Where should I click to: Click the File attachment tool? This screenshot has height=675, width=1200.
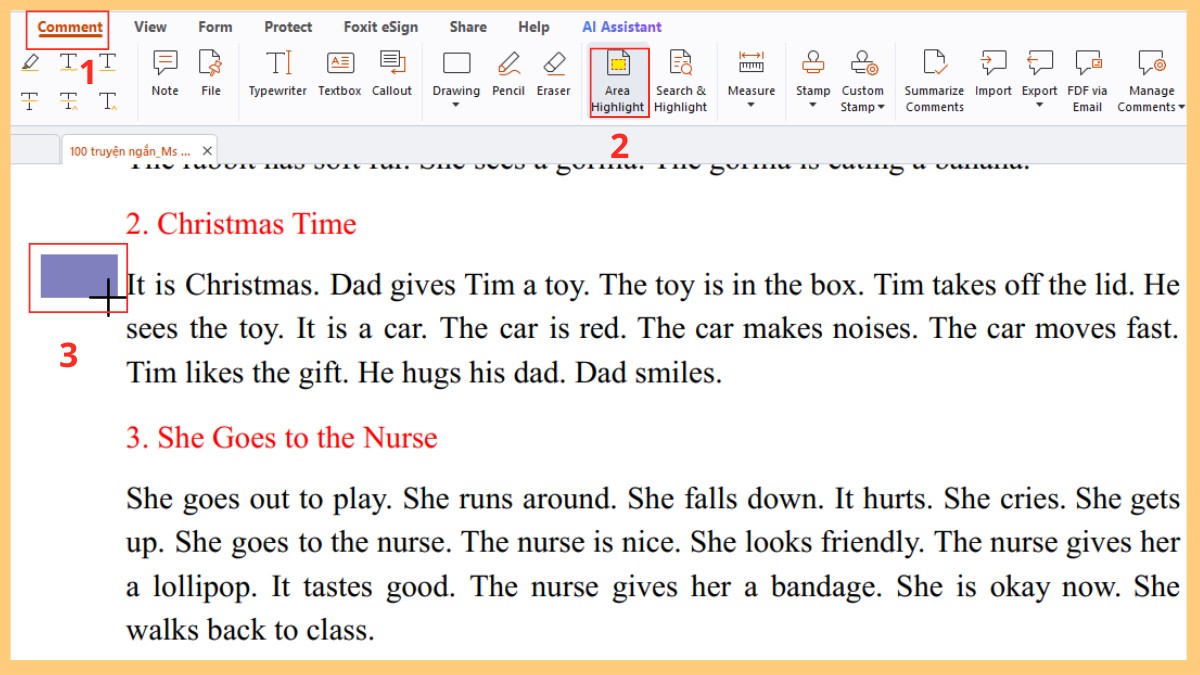[x=211, y=74]
